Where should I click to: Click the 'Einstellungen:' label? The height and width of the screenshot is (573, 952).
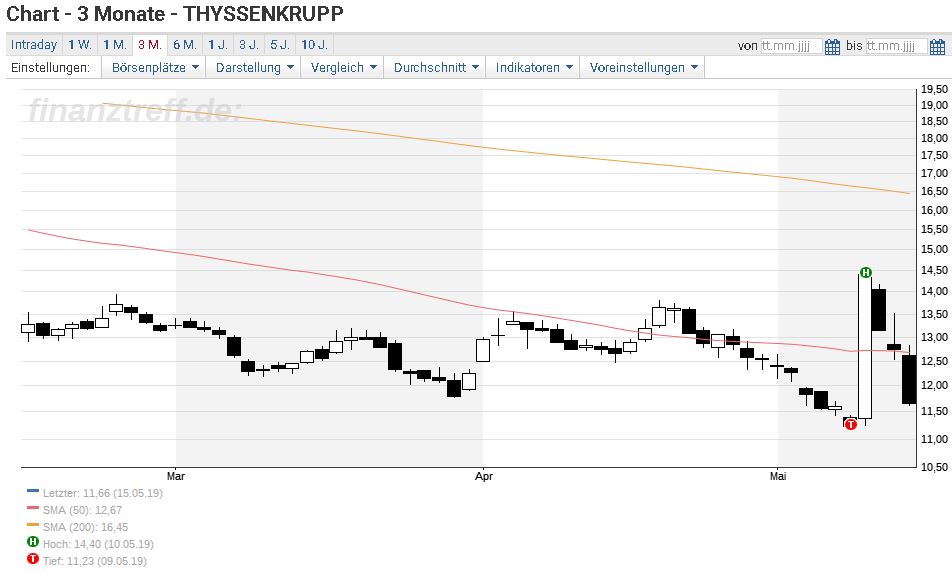pyautogui.click(x=50, y=67)
